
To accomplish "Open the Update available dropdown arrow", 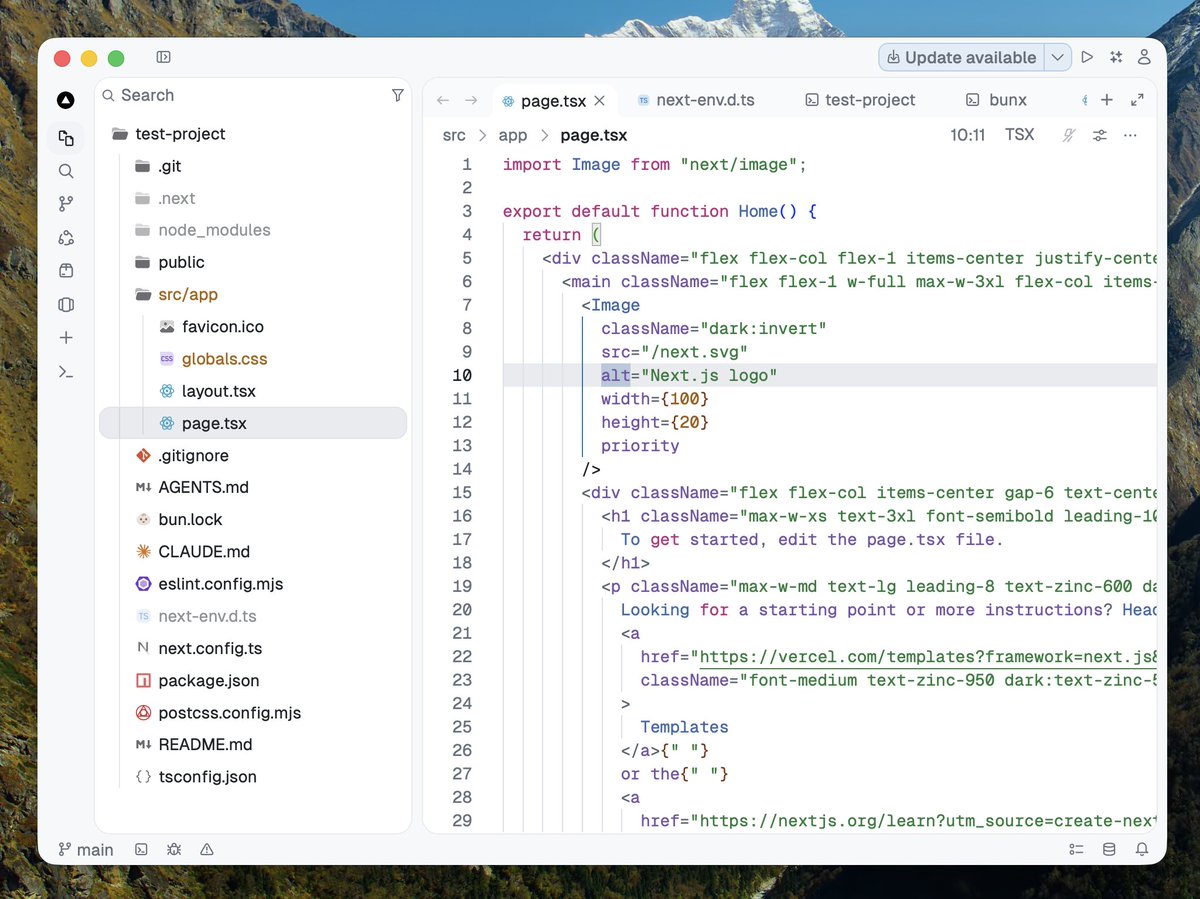I will coord(1058,57).
